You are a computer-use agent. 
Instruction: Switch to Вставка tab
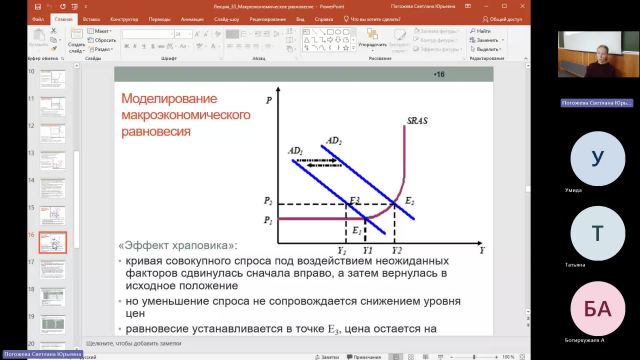click(91, 19)
